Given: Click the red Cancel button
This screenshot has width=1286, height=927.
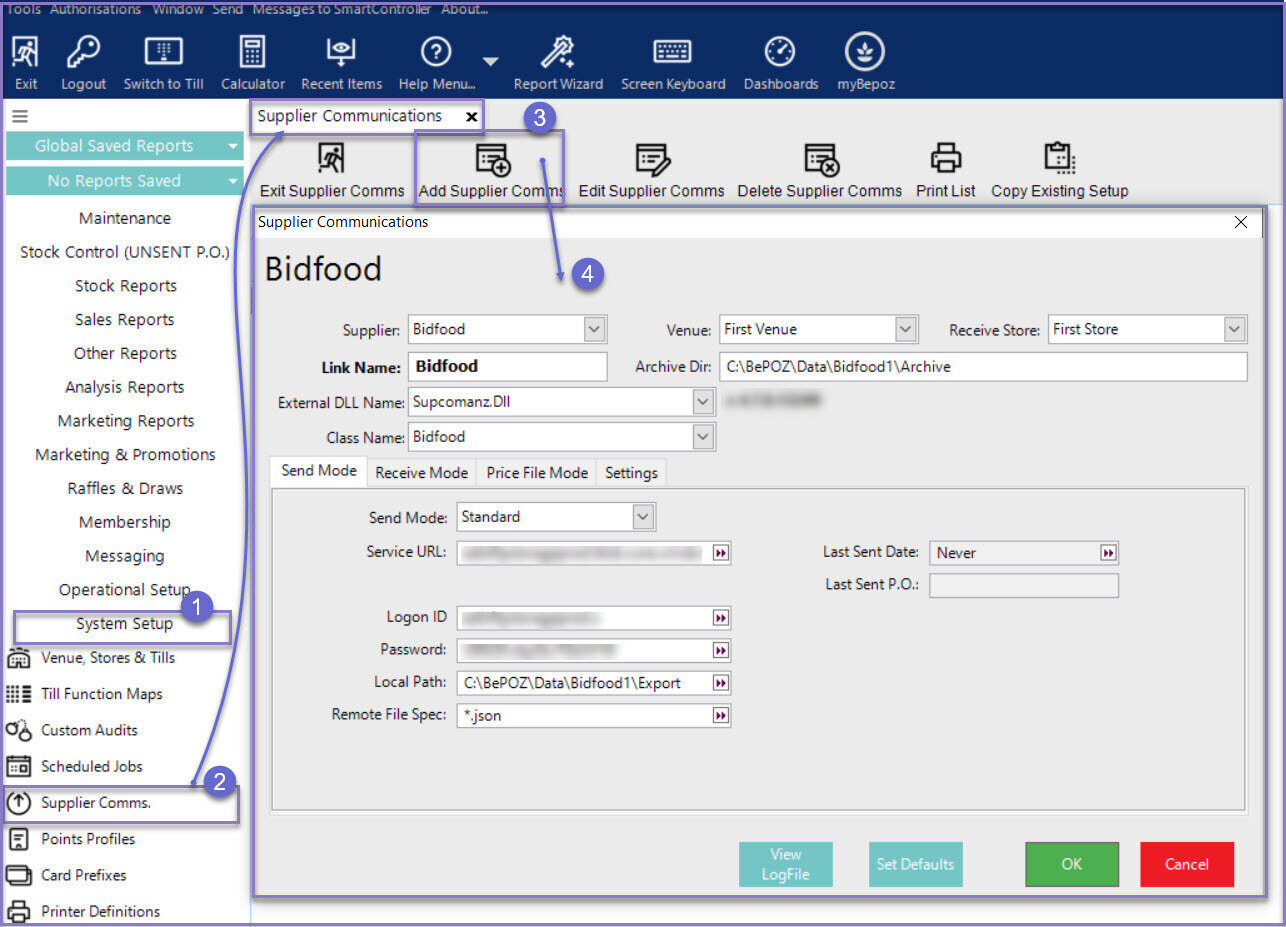Looking at the screenshot, I should (x=1187, y=864).
